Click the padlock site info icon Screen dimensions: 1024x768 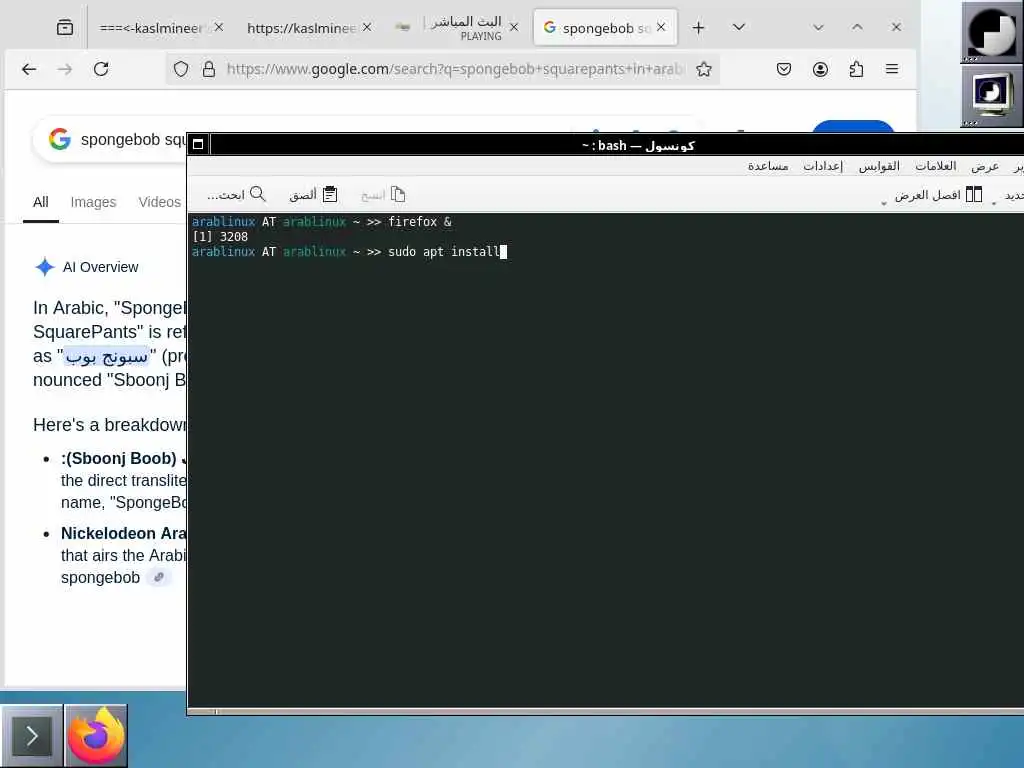[x=209, y=69]
